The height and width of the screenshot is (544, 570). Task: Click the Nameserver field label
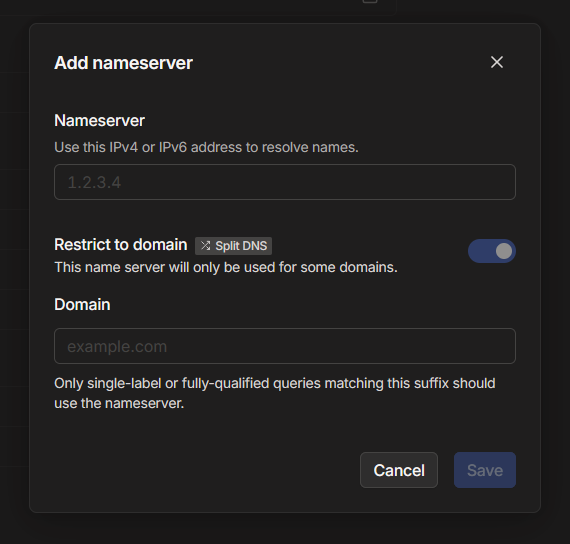coord(99,120)
